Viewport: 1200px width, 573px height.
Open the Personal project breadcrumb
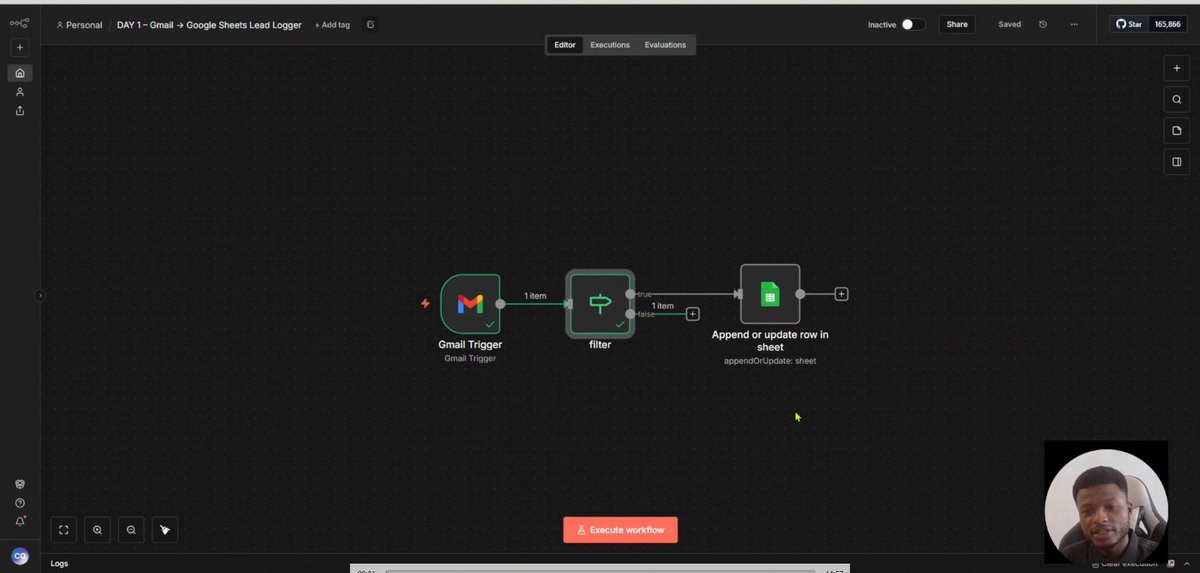coord(80,24)
